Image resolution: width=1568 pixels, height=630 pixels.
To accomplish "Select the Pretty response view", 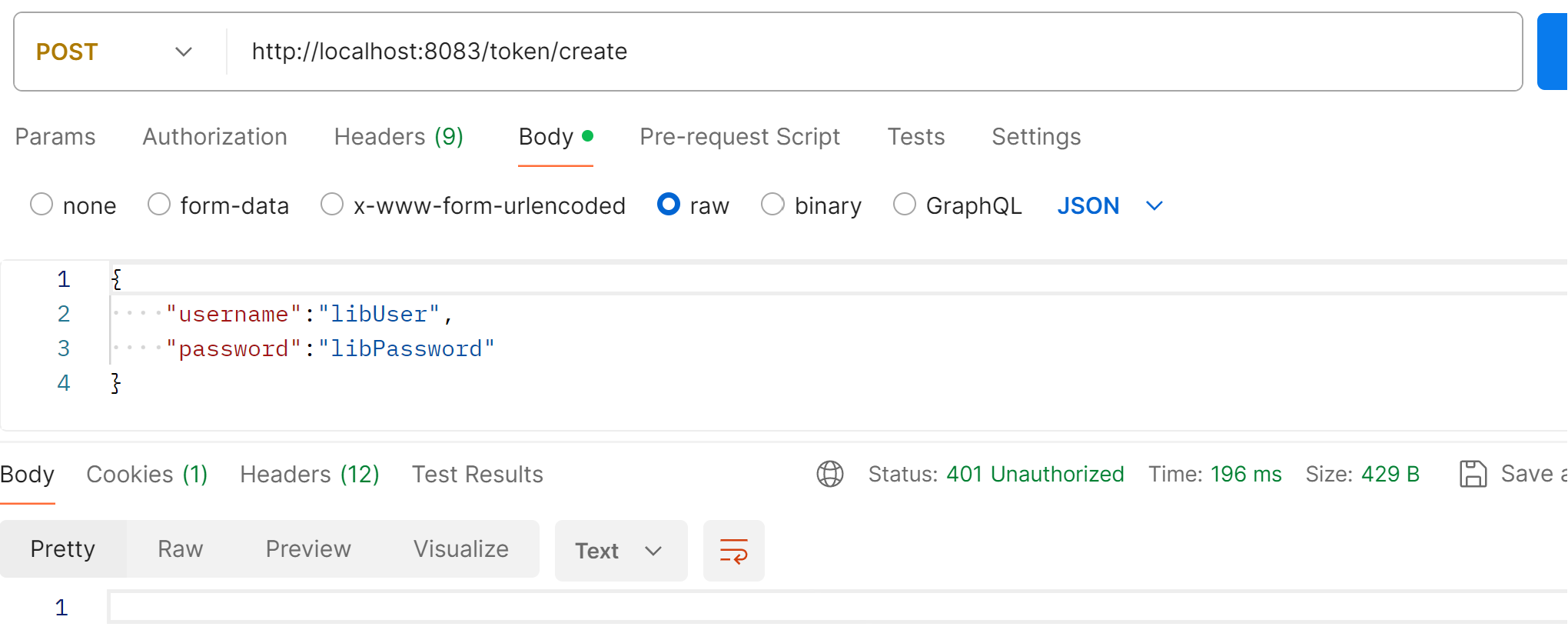I will (63, 549).
